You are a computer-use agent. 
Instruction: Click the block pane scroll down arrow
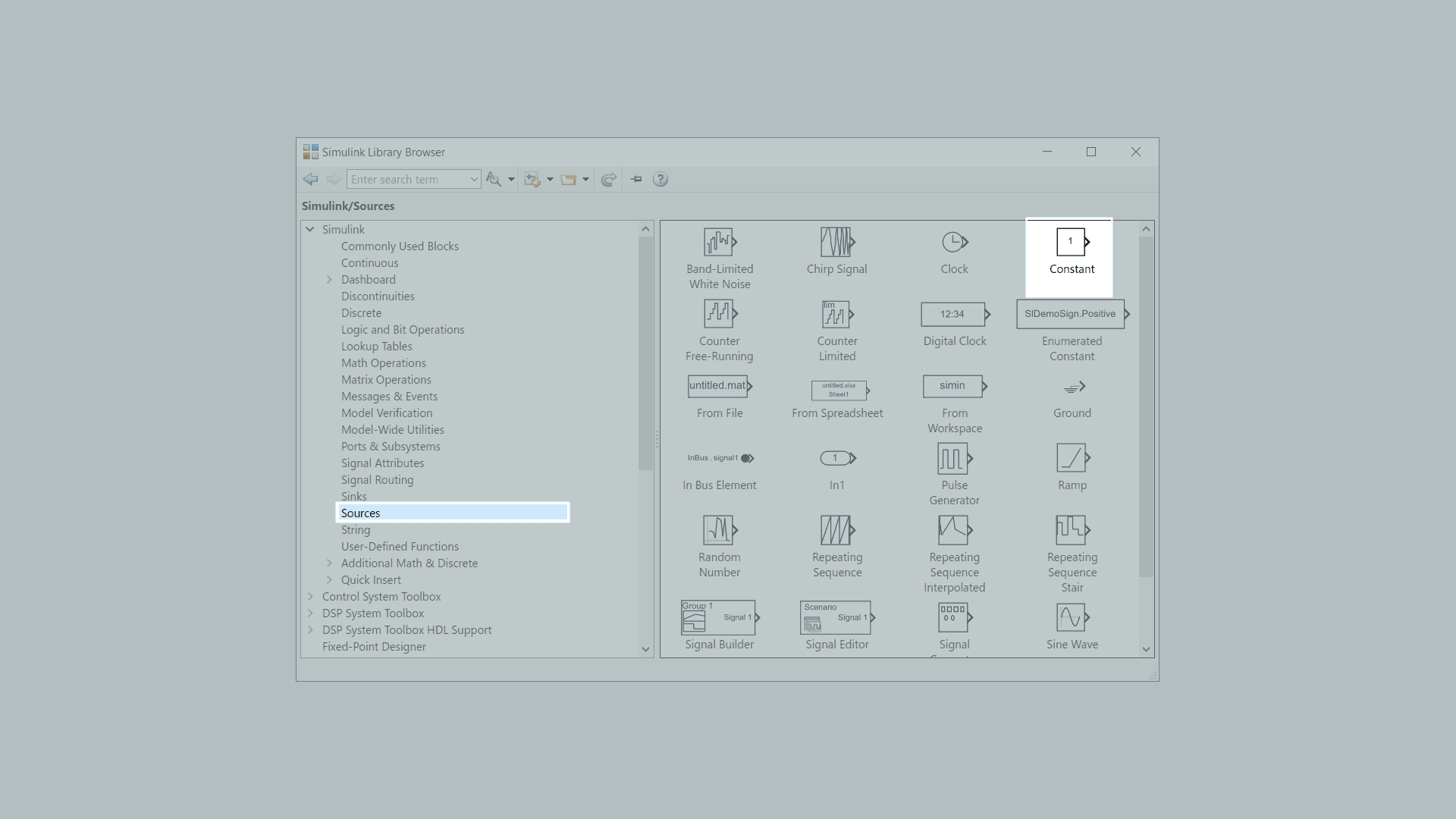1146,649
